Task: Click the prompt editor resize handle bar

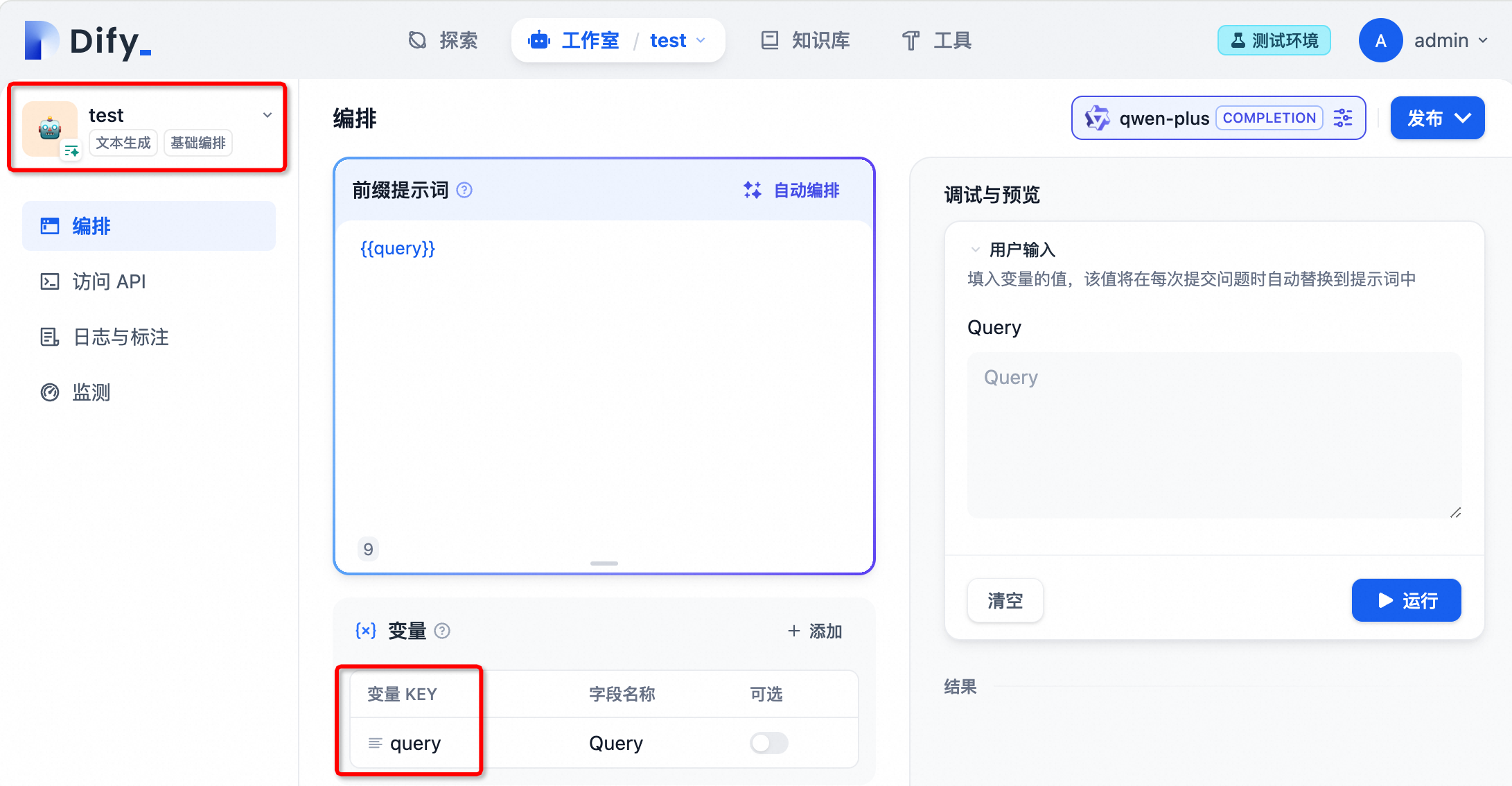Action: click(x=604, y=564)
